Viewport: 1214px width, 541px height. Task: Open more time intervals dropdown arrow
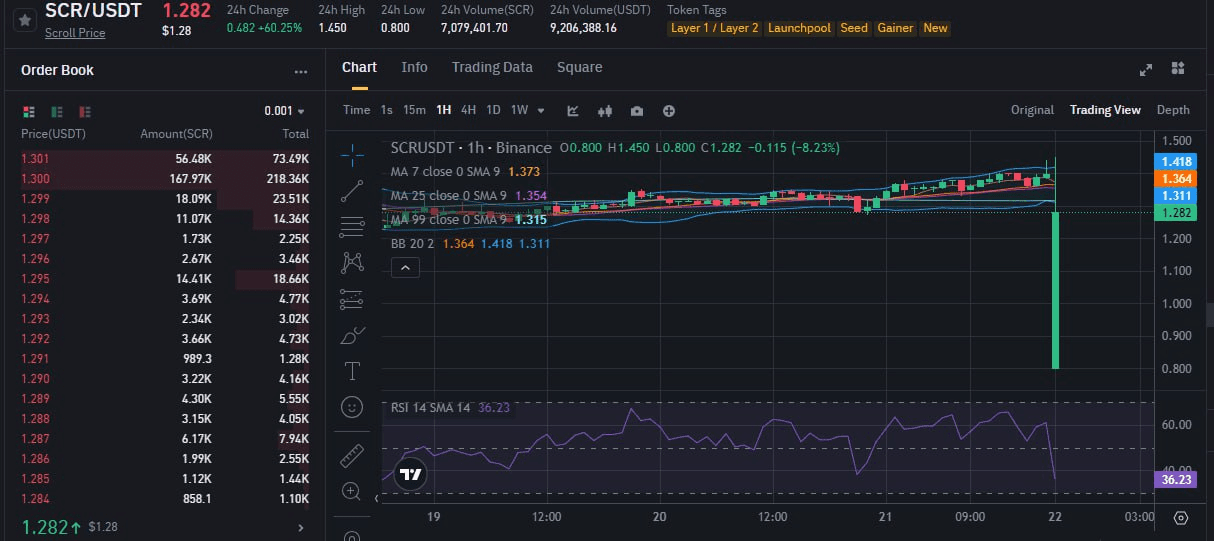click(541, 111)
